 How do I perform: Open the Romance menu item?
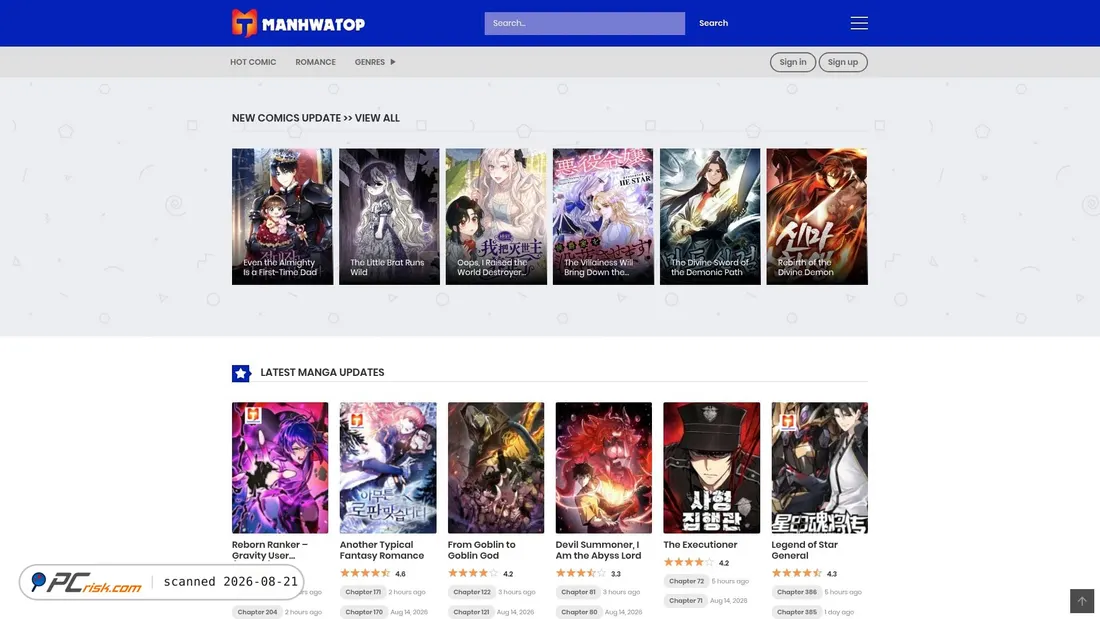[x=315, y=62]
